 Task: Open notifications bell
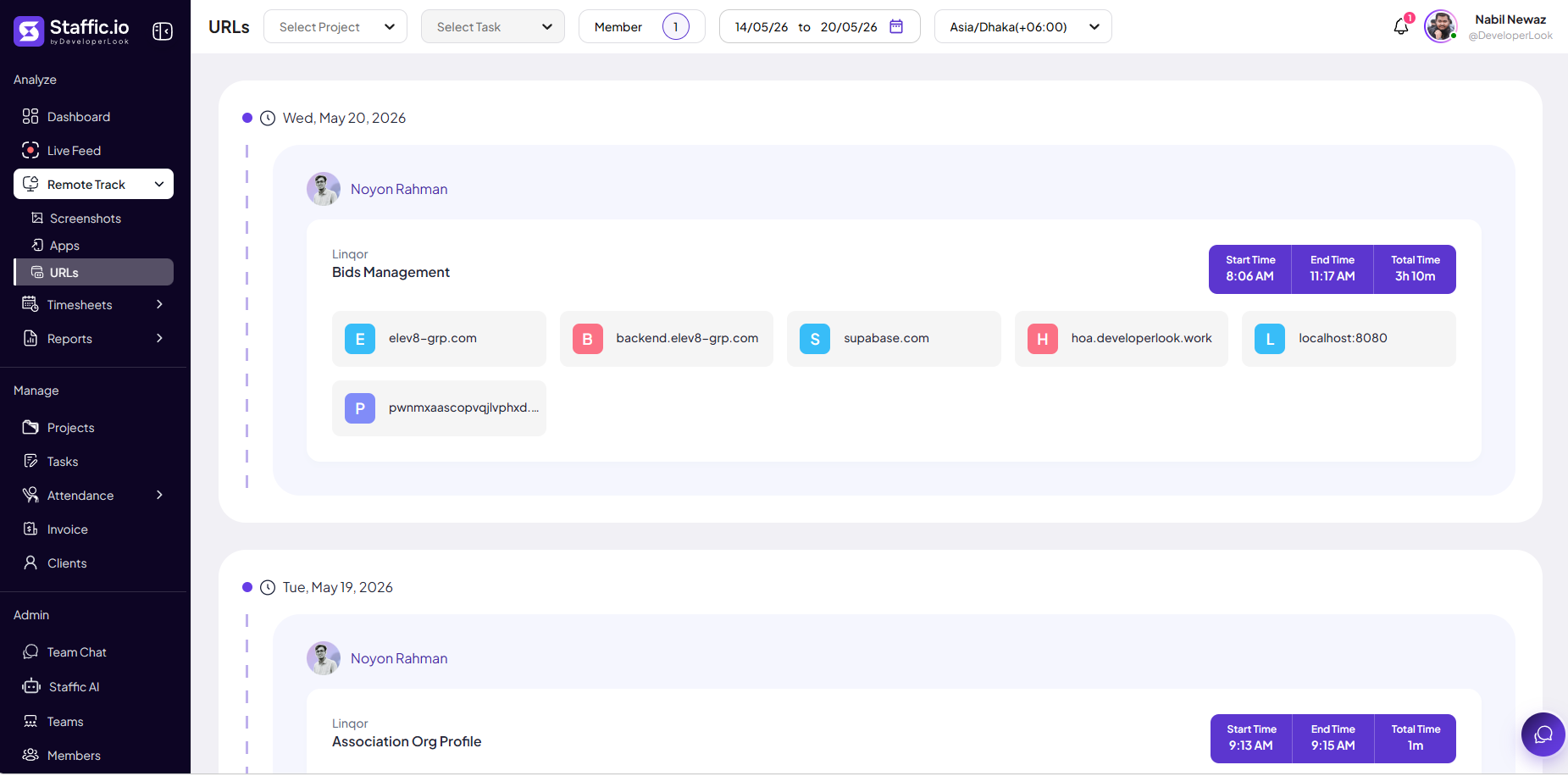pos(1401,26)
